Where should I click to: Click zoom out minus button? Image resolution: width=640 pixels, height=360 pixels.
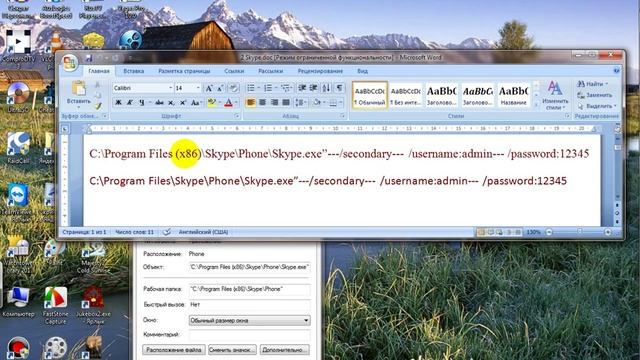pyautogui.click(x=549, y=232)
